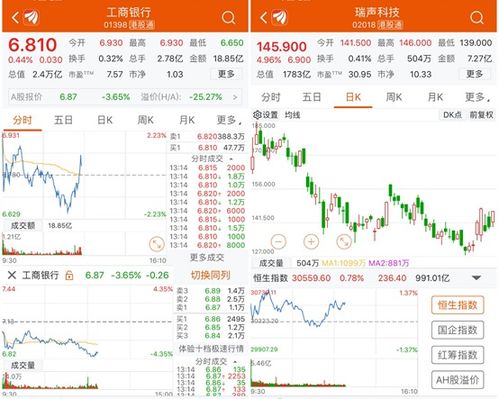The height and width of the screenshot is (399, 499).
Task: Tap the 卖1 6.820 order row
Action: (207, 137)
